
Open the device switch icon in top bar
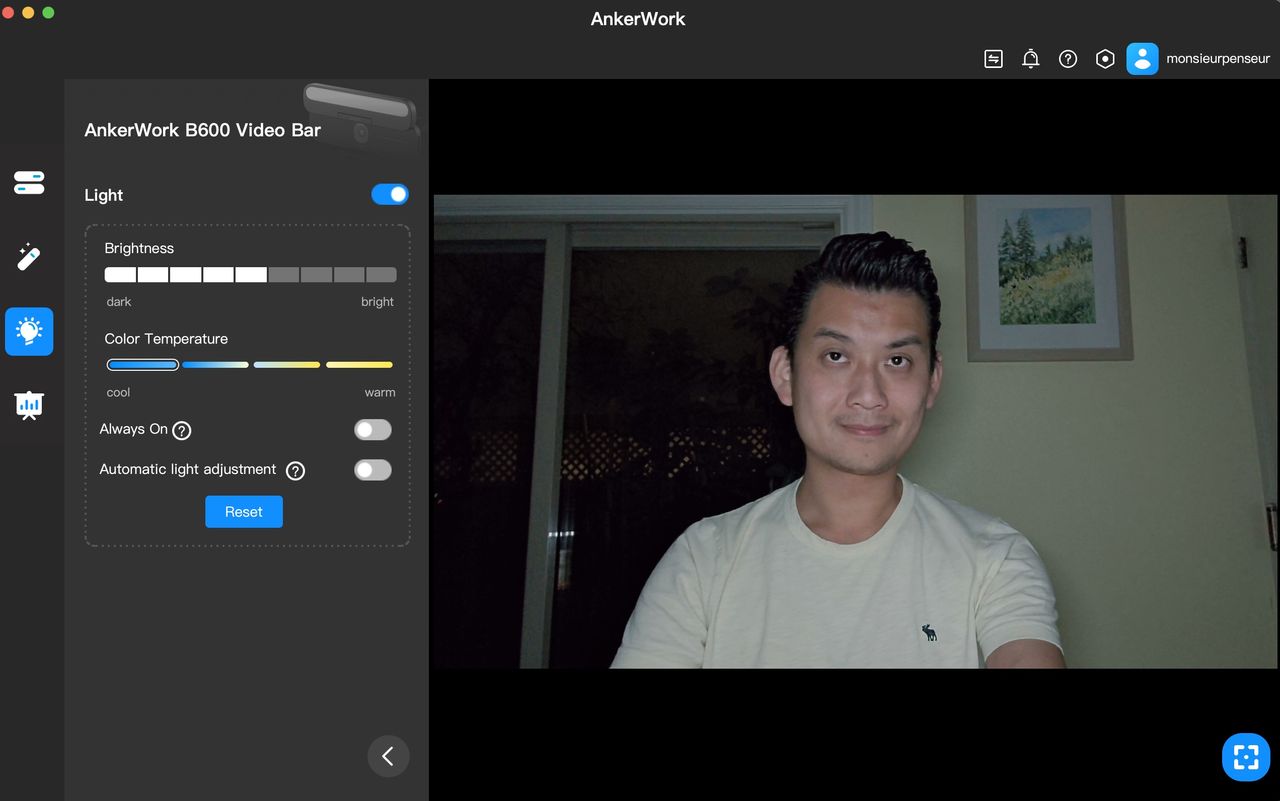[993, 59]
